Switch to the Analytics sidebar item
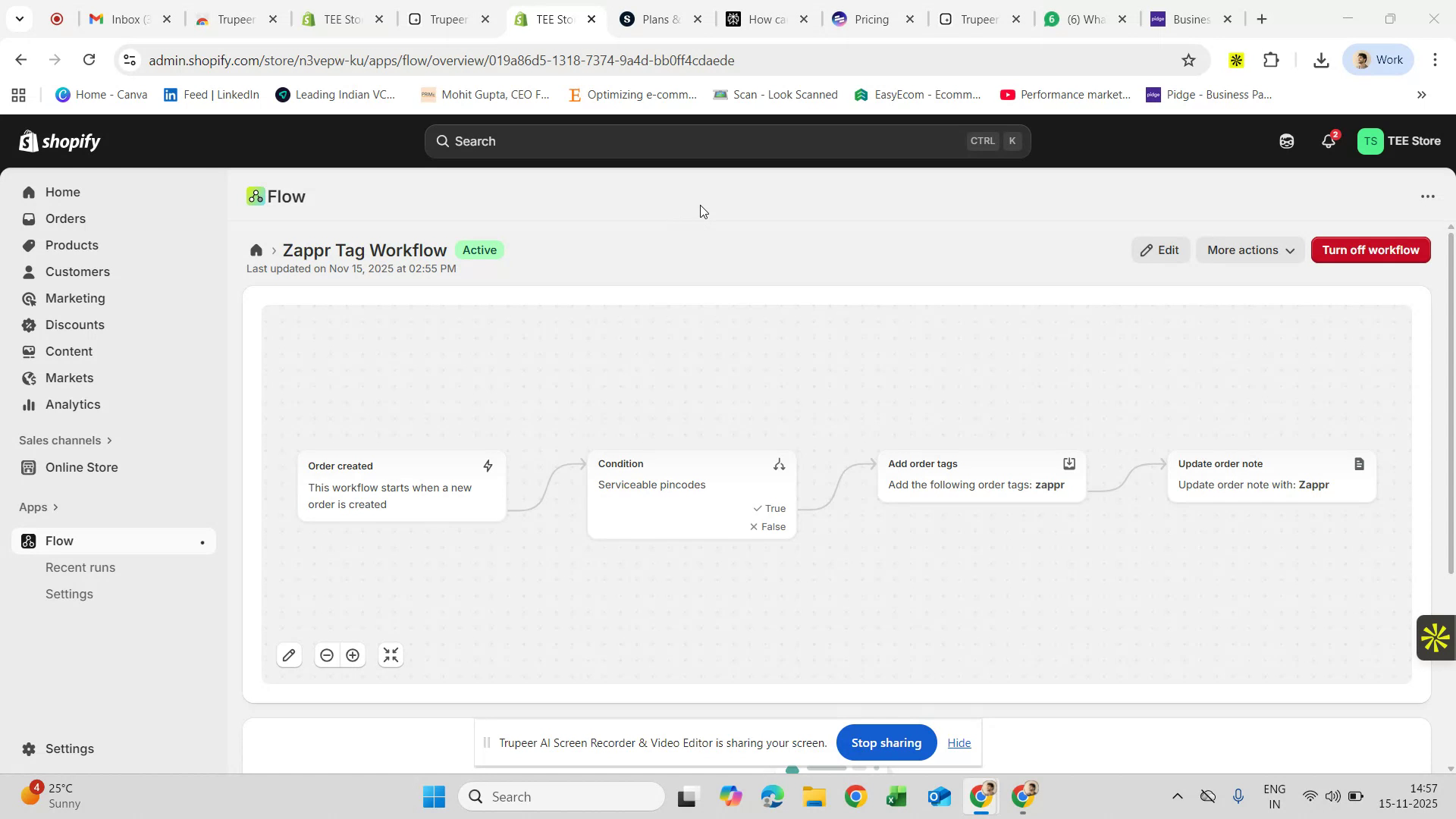Screen dimensions: 1456x819 coord(72,404)
